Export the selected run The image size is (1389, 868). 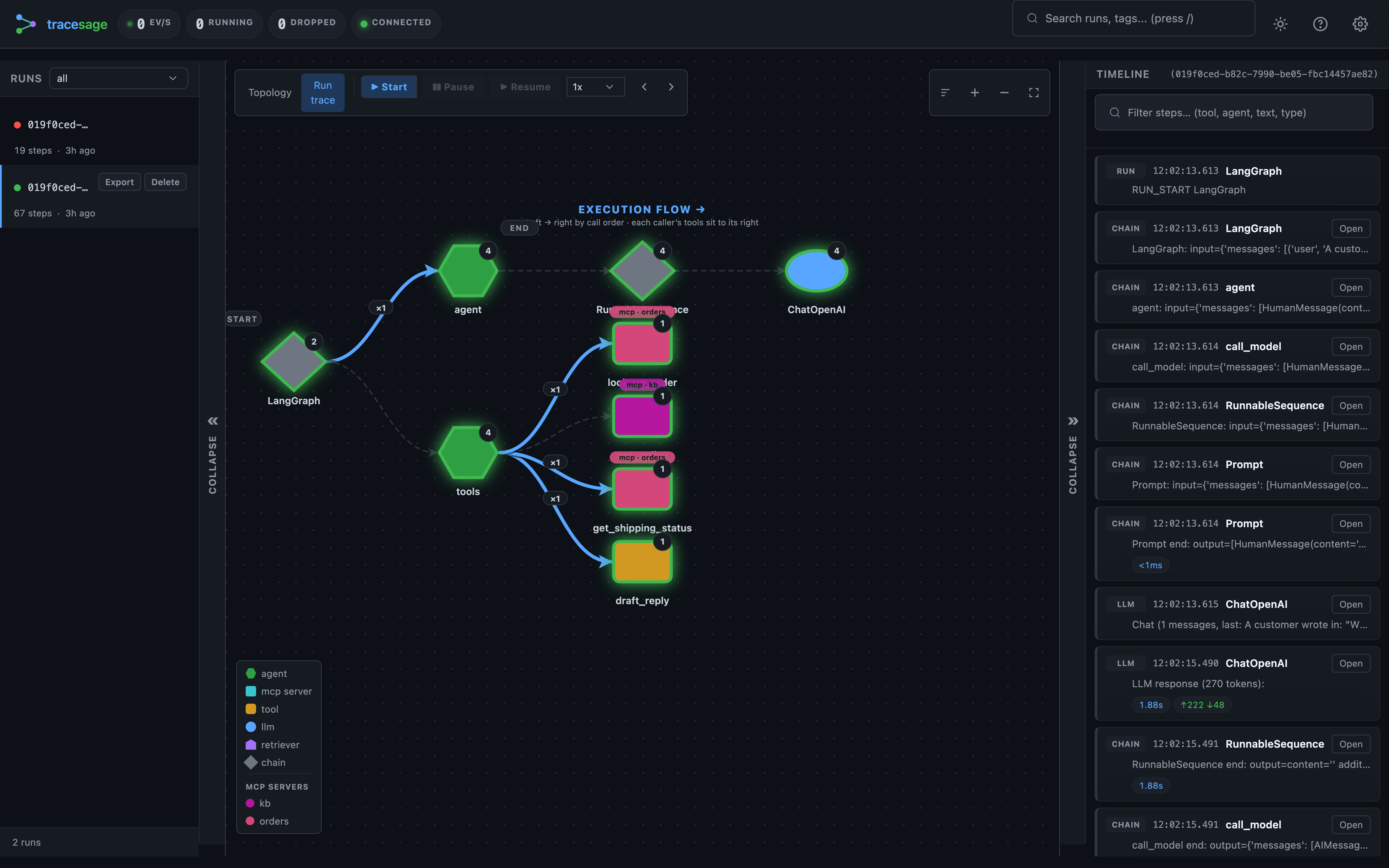[x=120, y=182]
